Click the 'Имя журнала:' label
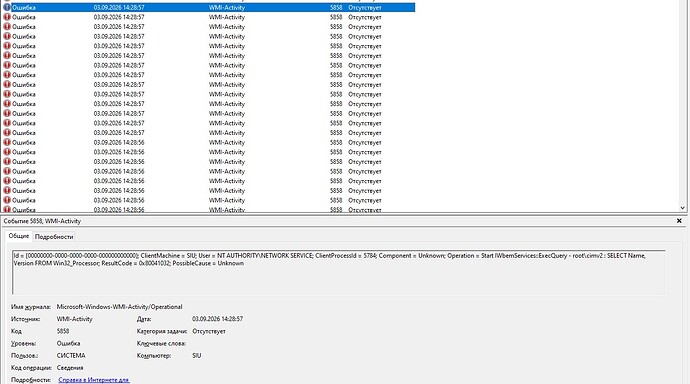This screenshot has width=690, height=384. point(31,307)
